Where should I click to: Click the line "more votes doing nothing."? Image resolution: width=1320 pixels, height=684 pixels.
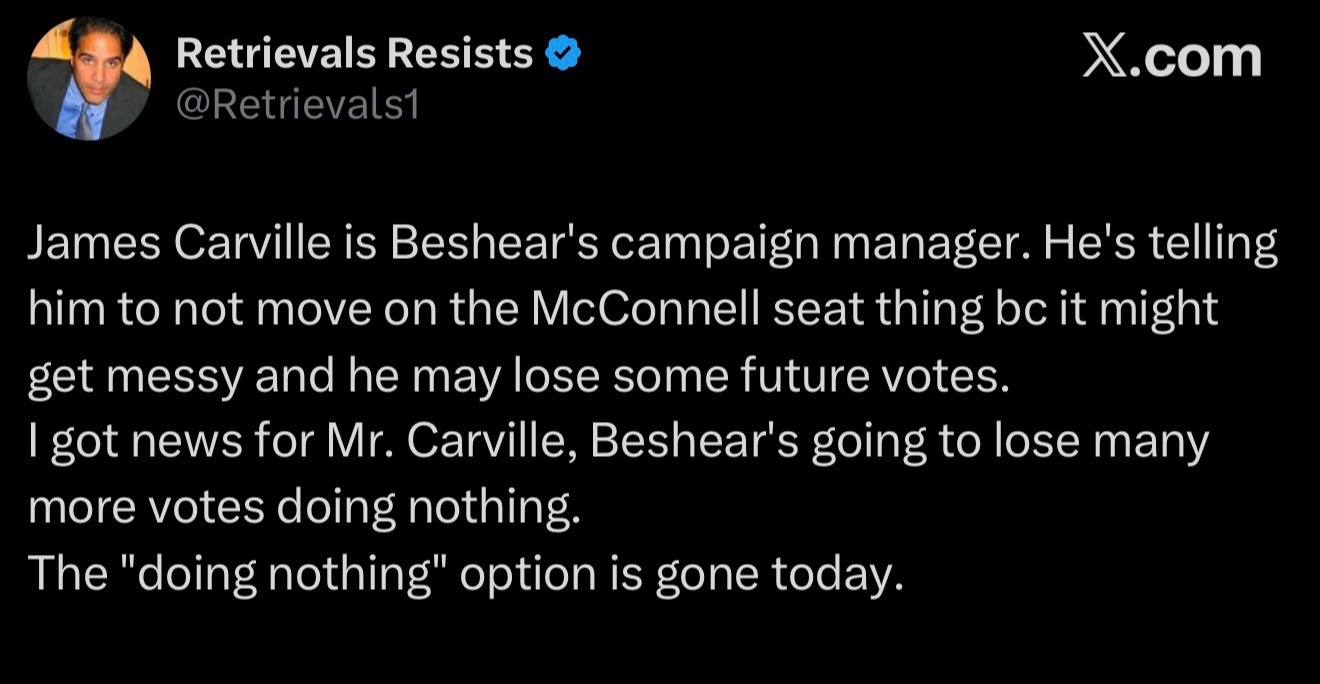pos(304,509)
